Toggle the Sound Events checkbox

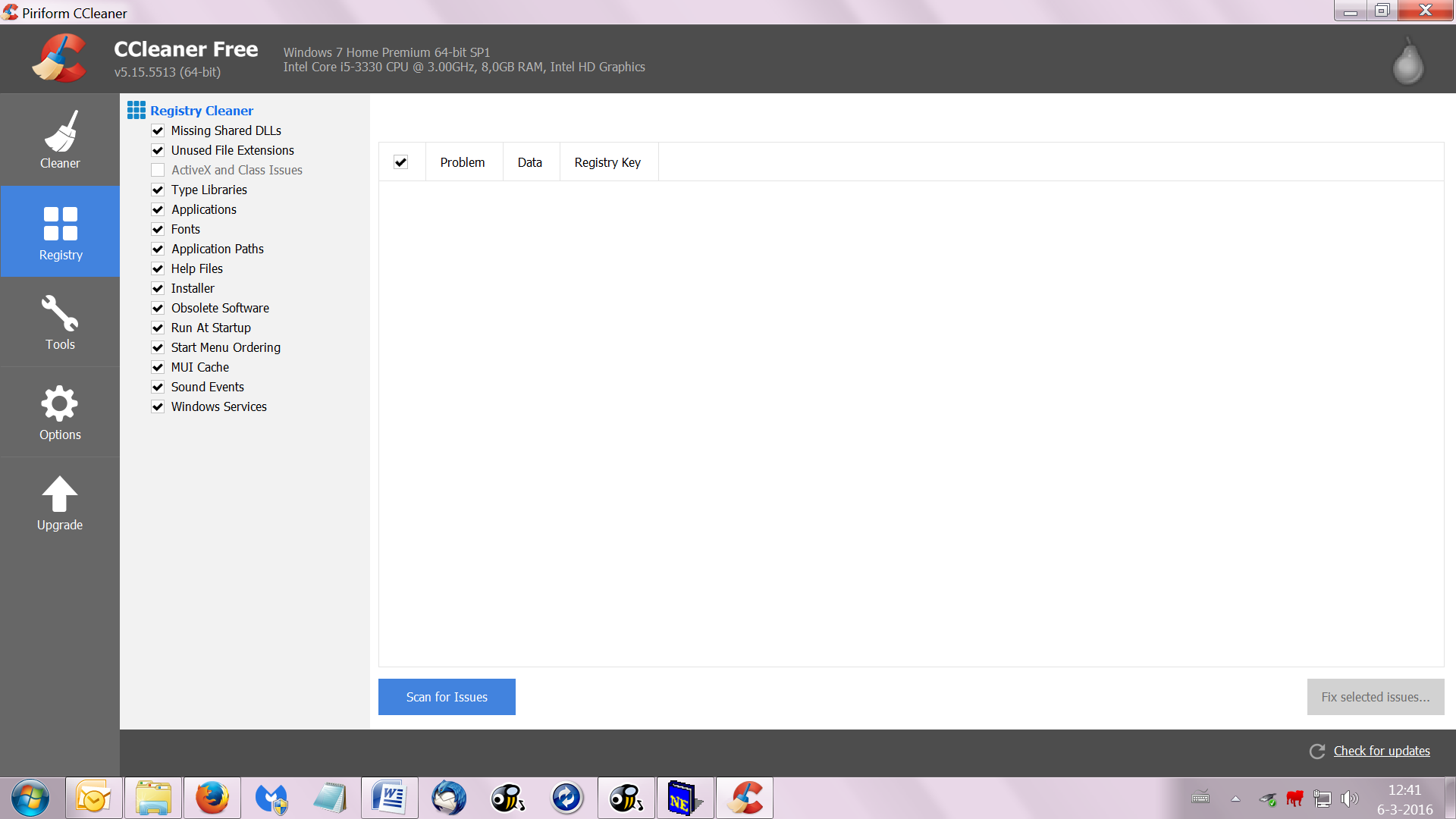point(158,387)
